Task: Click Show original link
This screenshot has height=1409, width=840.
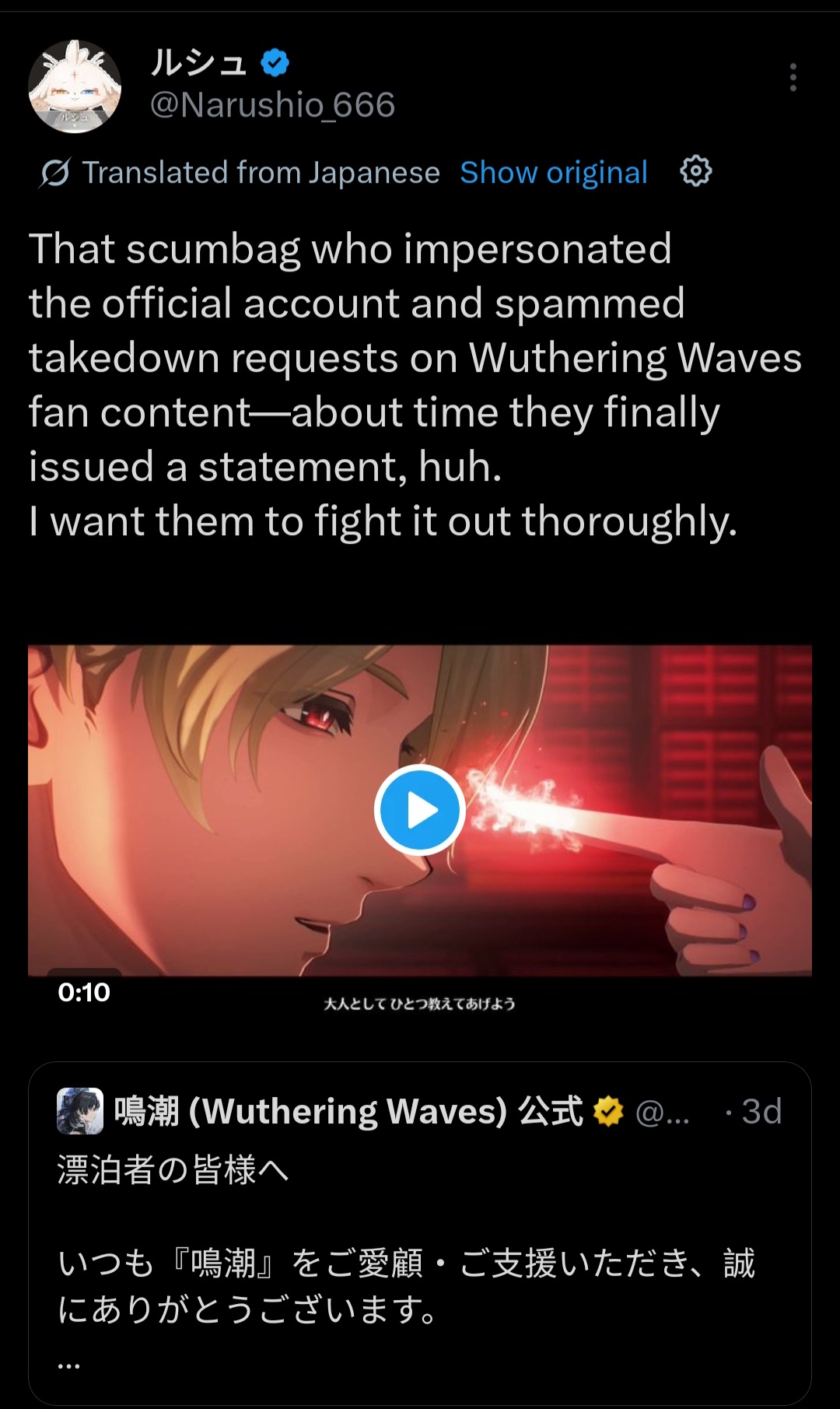Action: (554, 173)
